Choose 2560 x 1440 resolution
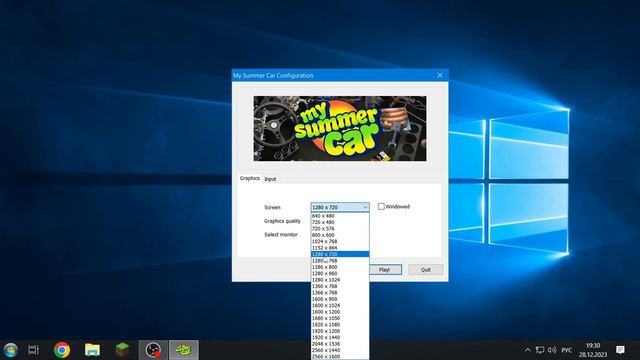640x360 pixels. tap(340, 350)
